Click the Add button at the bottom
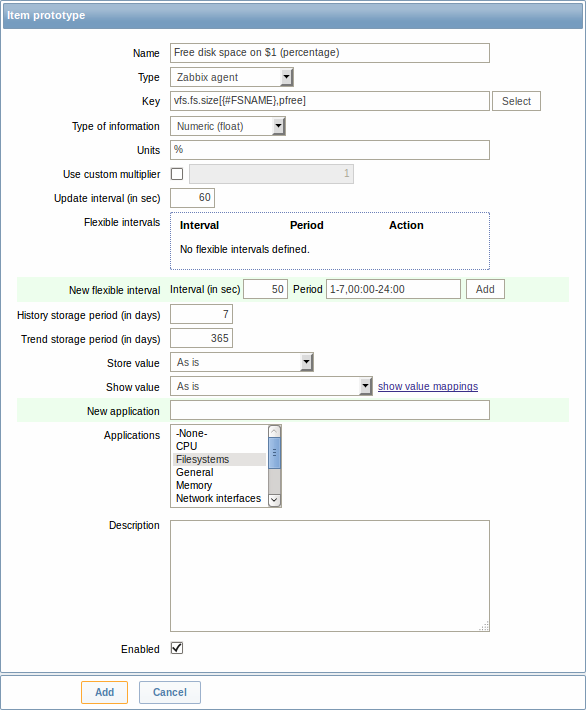 (x=105, y=692)
